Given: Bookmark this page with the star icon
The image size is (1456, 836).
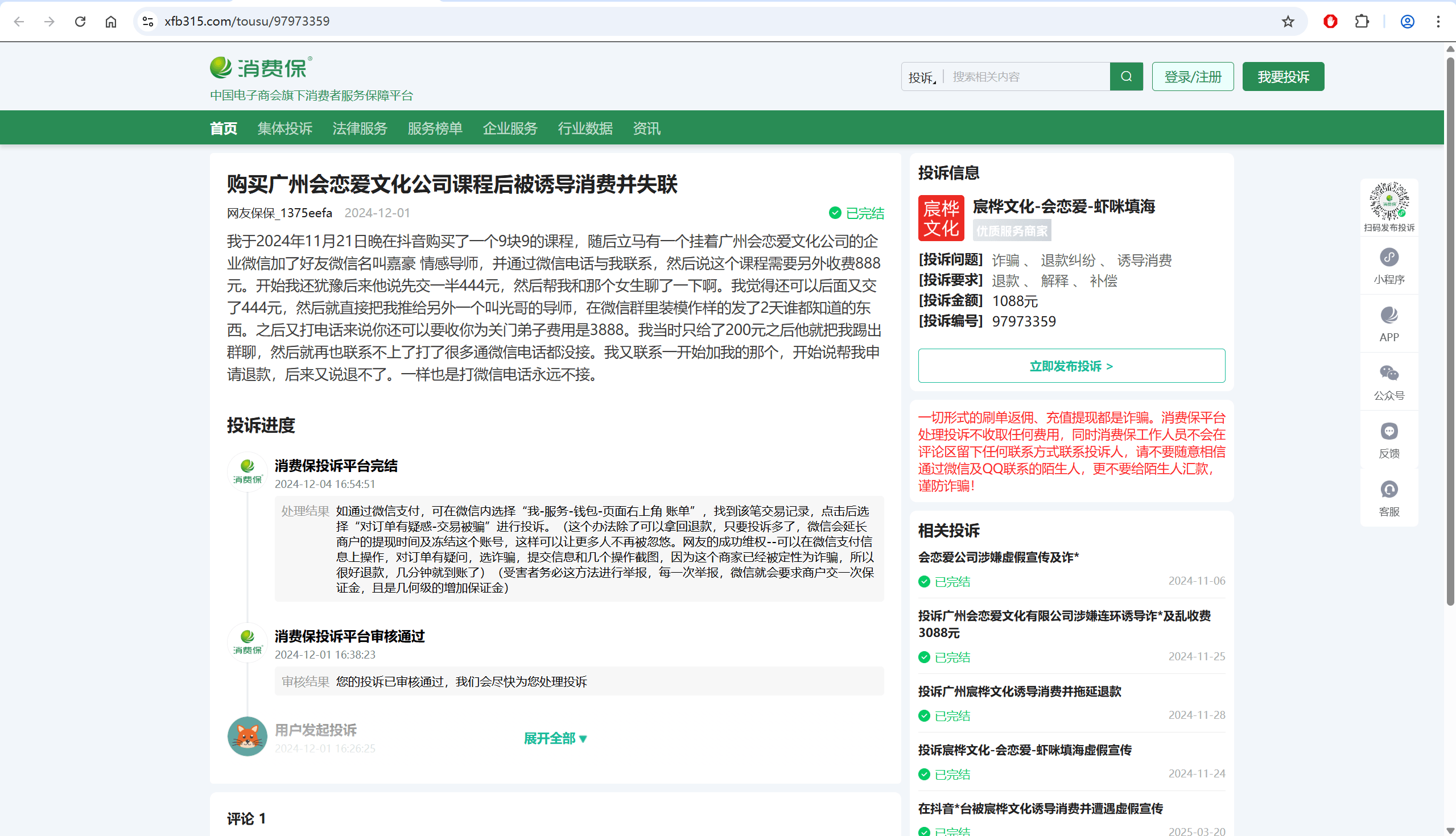Looking at the screenshot, I should pyautogui.click(x=1288, y=21).
